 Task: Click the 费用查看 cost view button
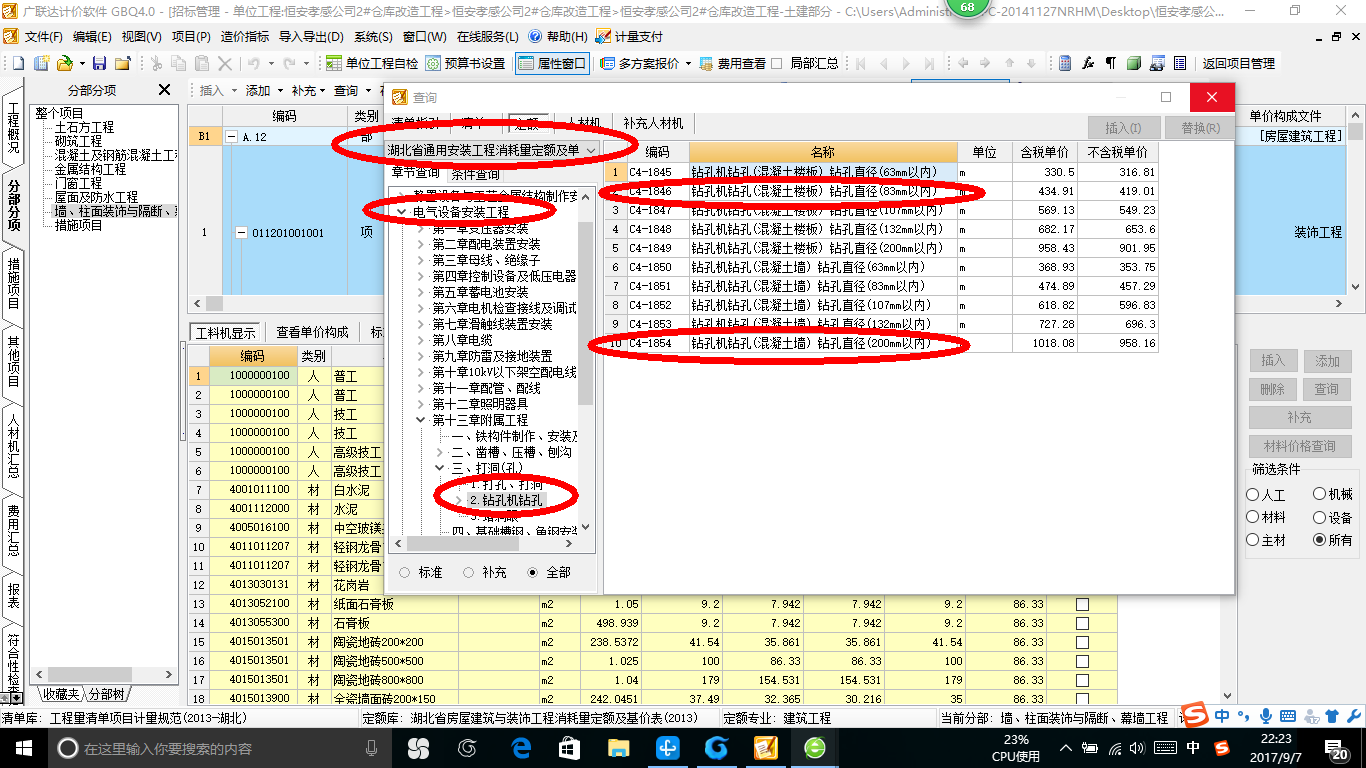pyautogui.click(x=733, y=63)
